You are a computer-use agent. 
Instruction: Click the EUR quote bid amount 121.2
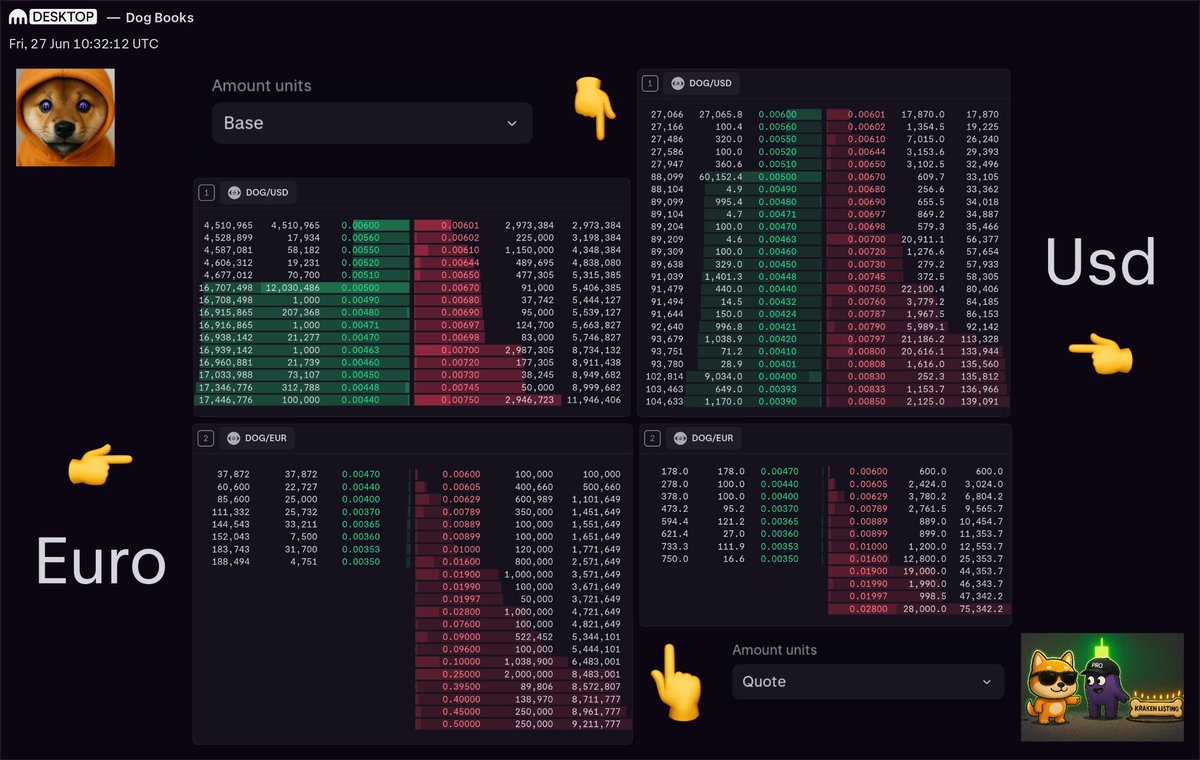tap(729, 521)
